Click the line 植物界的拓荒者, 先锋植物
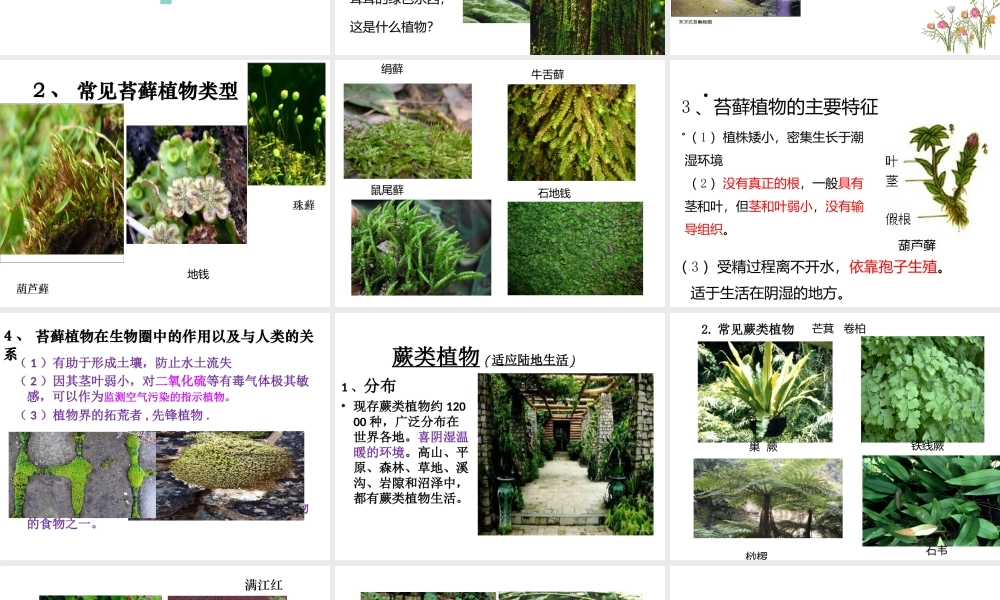 [x=115, y=415]
